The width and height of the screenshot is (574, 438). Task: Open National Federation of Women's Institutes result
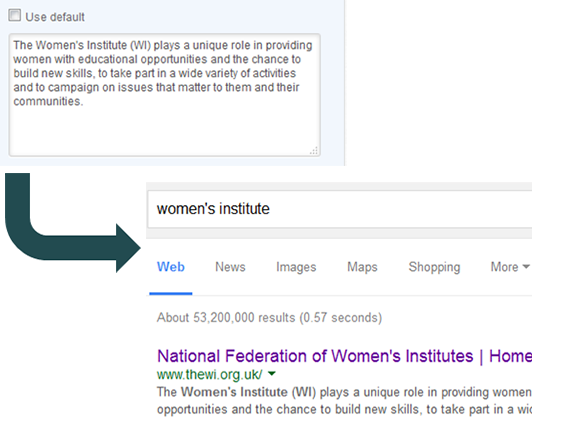pyautogui.click(x=344, y=356)
